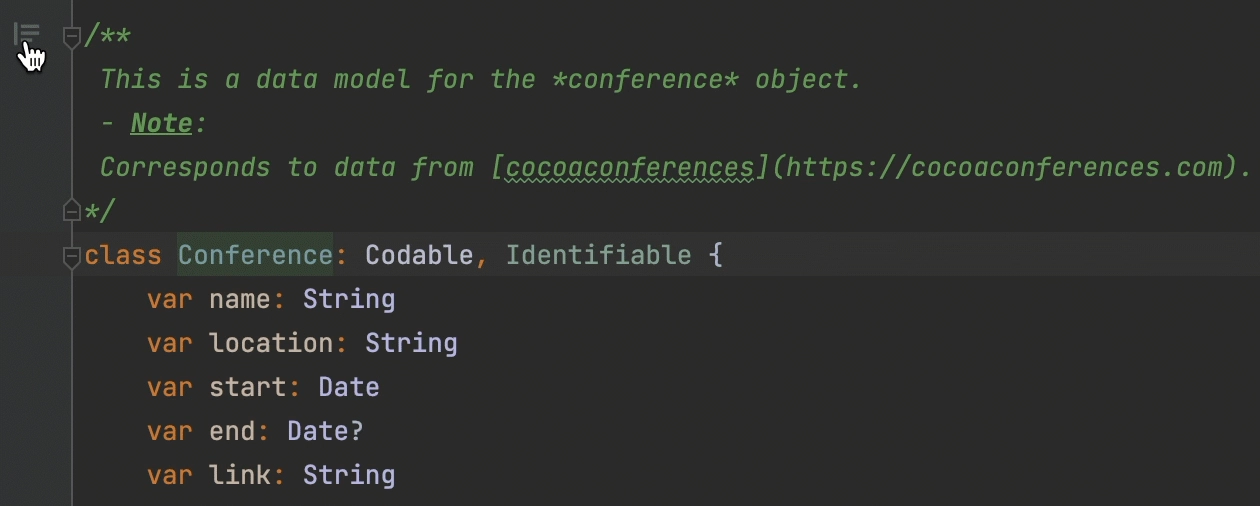Place the cursor on the underlined Note keyword
1260x506 pixels.
click(x=162, y=123)
